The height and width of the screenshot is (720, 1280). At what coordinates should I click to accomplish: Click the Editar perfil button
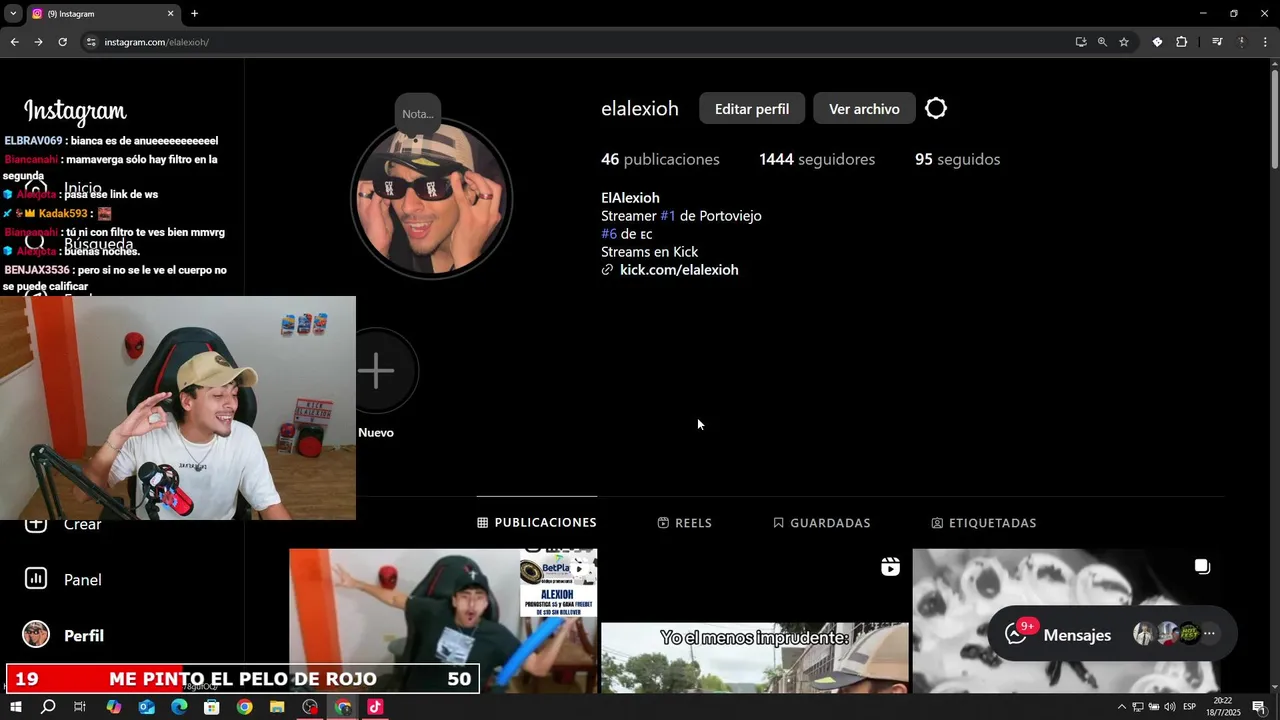(752, 109)
